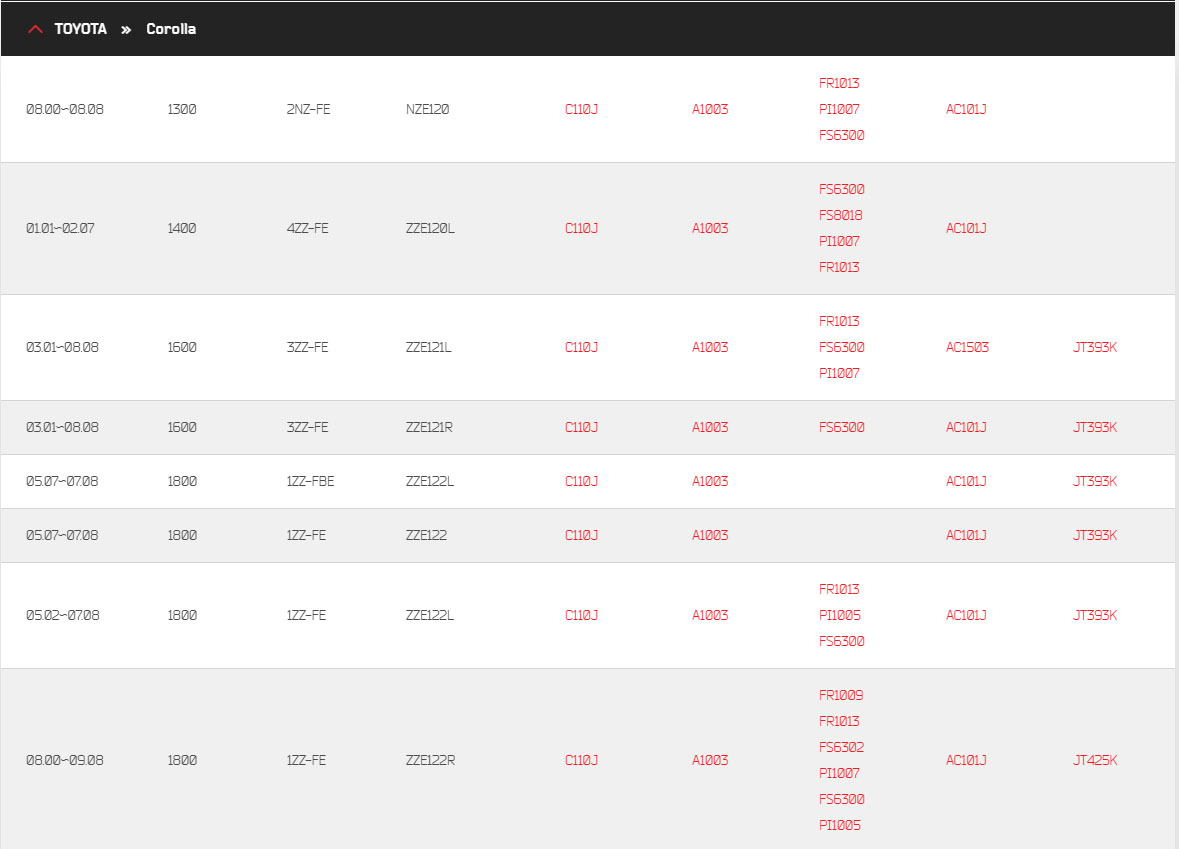Open PI1007 link in ZZE120L row
Image resolution: width=1179 pixels, height=849 pixels.
click(x=839, y=241)
